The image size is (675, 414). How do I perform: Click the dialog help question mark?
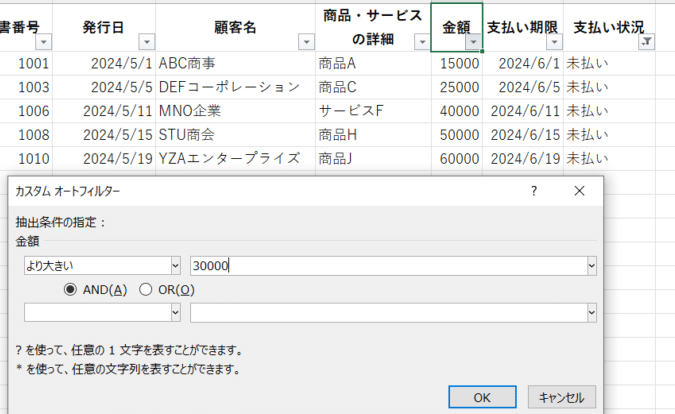pyautogui.click(x=534, y=191)
